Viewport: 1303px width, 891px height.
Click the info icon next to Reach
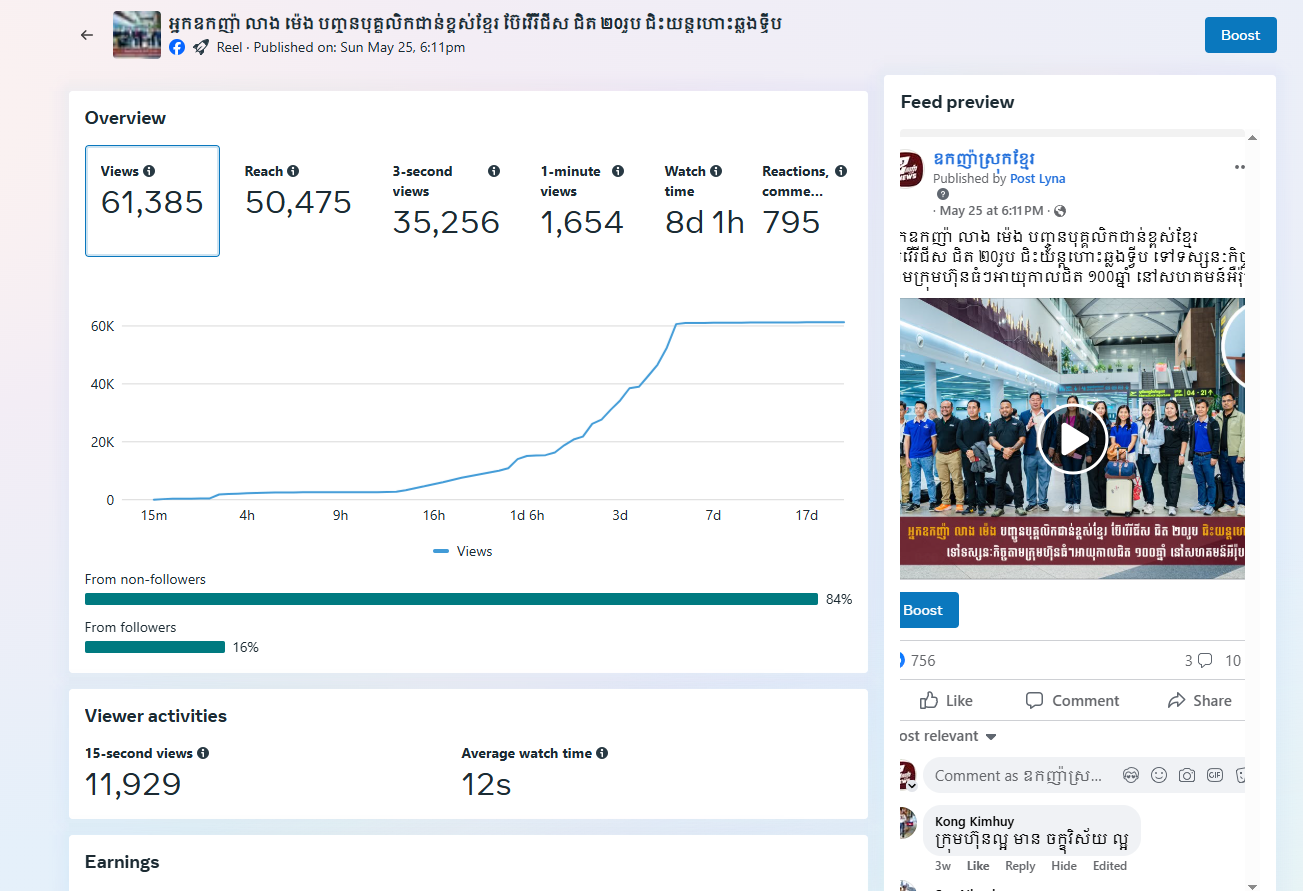(293, 171)
